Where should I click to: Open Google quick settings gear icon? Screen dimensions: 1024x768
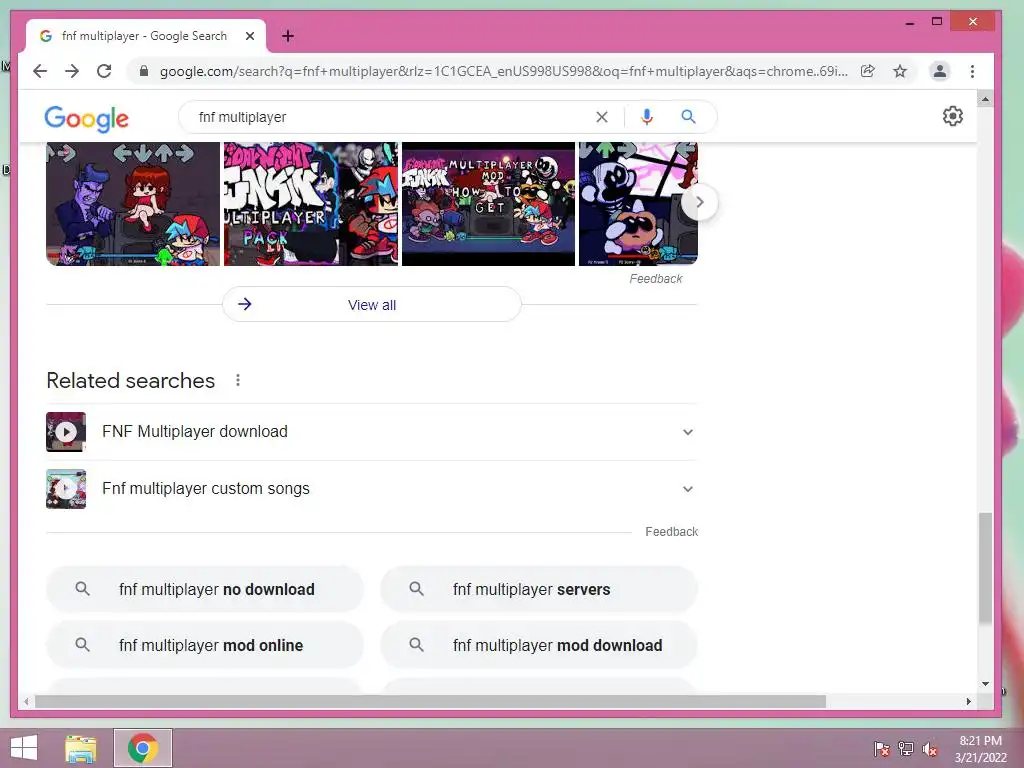(x=953, y=116)
